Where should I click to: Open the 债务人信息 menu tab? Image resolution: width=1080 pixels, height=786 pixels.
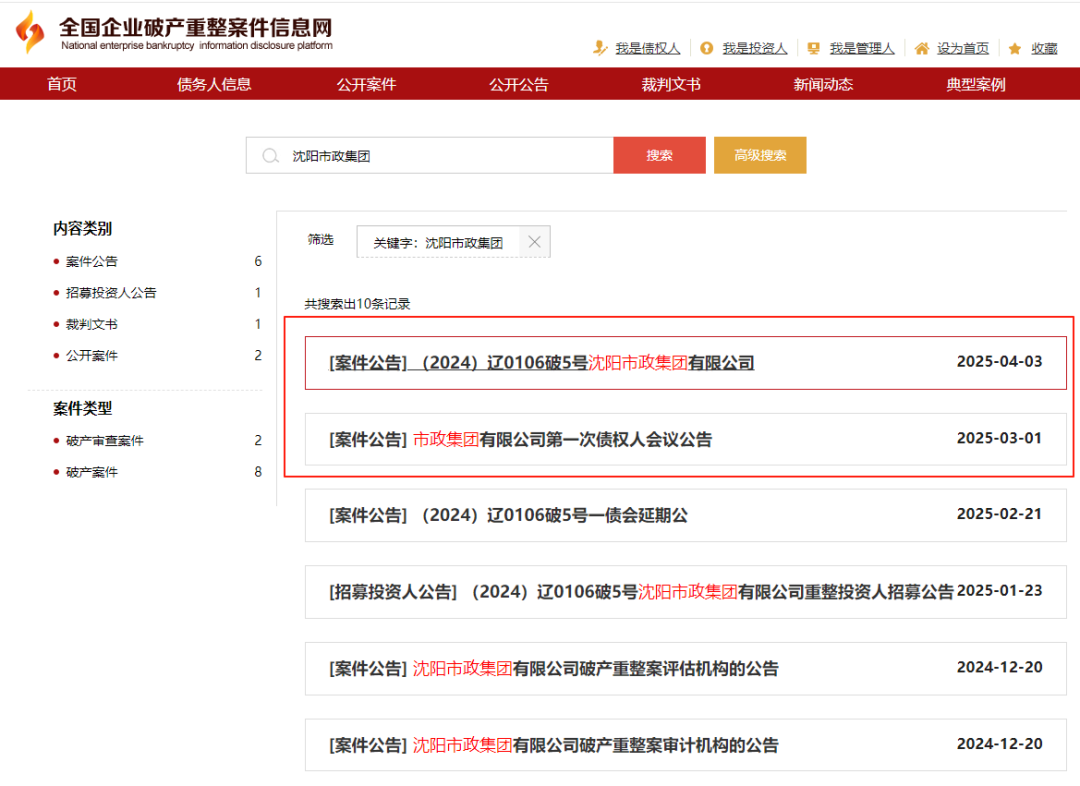click(214, 85)
